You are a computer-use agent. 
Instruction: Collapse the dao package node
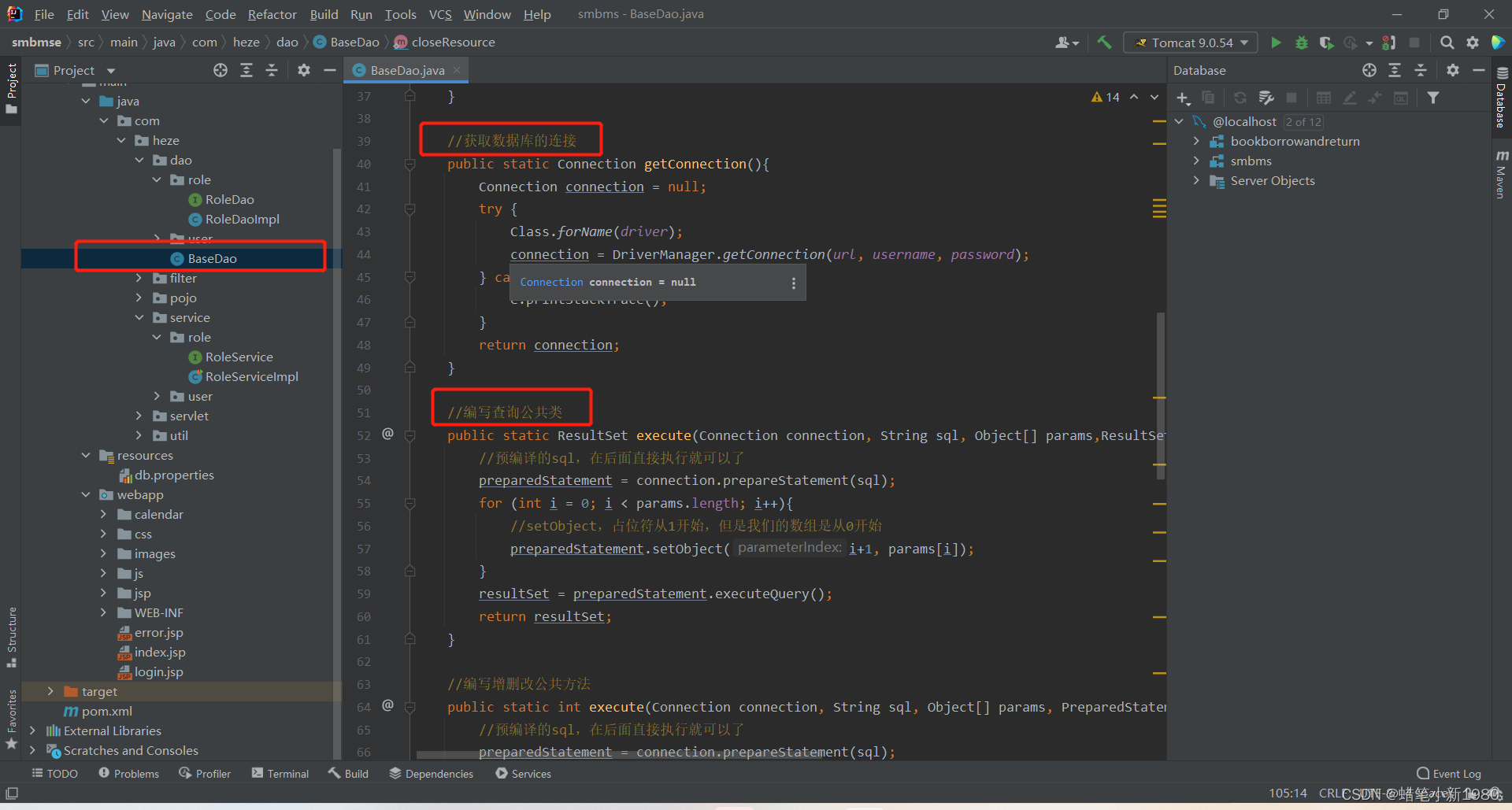pos(139,160)
